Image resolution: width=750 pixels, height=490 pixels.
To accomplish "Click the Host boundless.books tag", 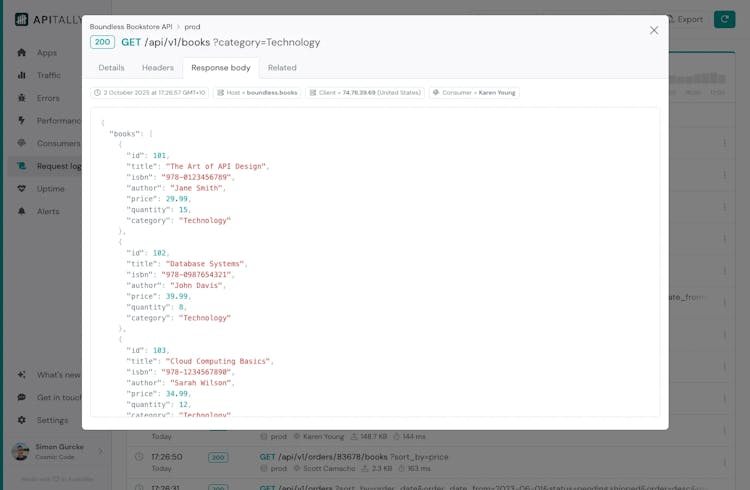I will (257, 93).
